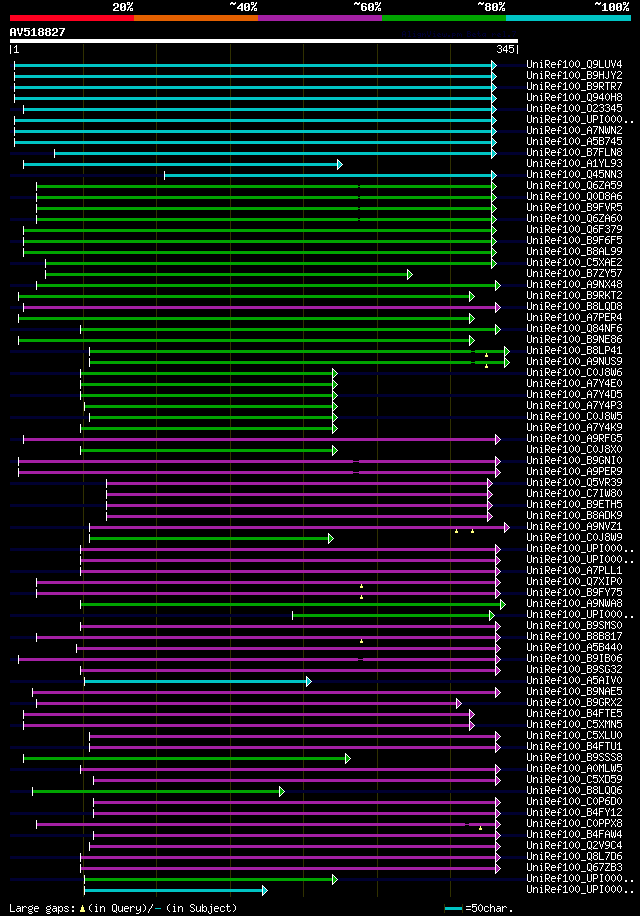Select the UniRef100_B8LQQ6 label

click(x=574, y=790)
